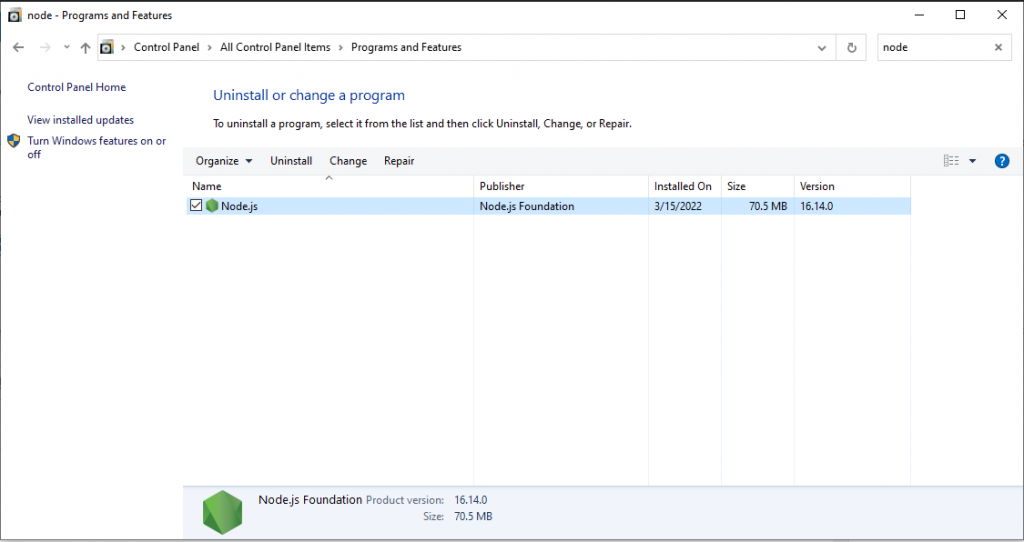Open the Organize dropdown menu

coord(224,161)
